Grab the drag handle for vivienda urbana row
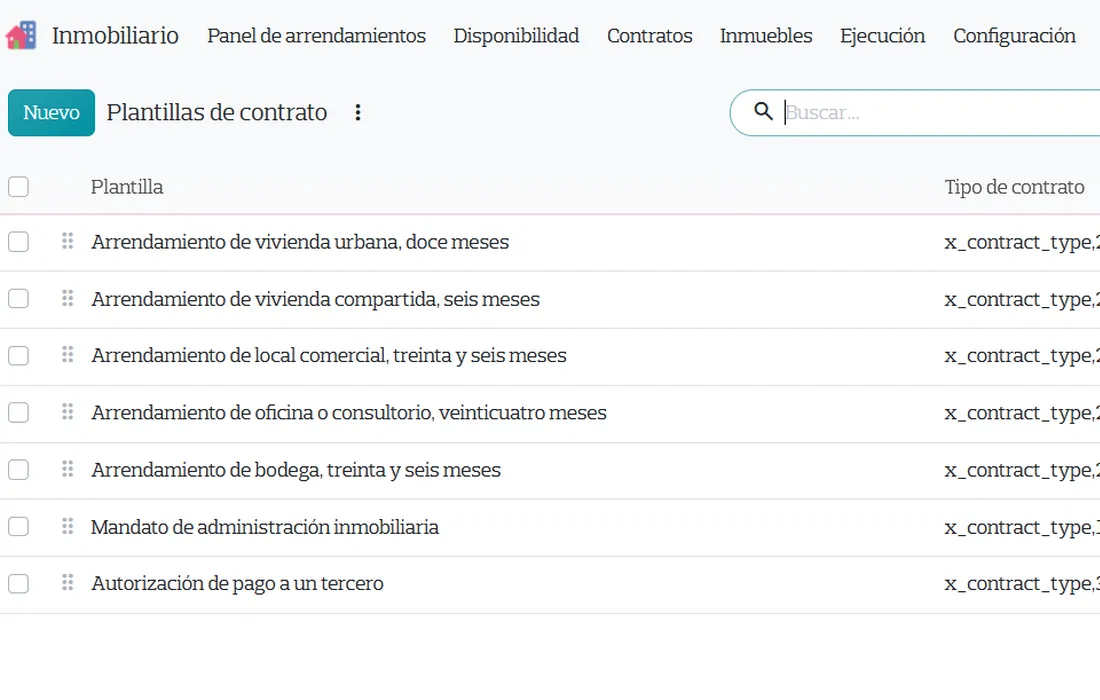 (67, 241)
